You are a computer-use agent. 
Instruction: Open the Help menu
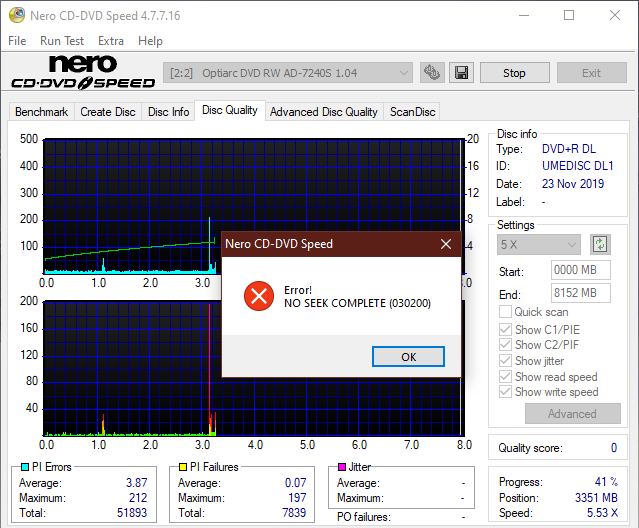150,41
